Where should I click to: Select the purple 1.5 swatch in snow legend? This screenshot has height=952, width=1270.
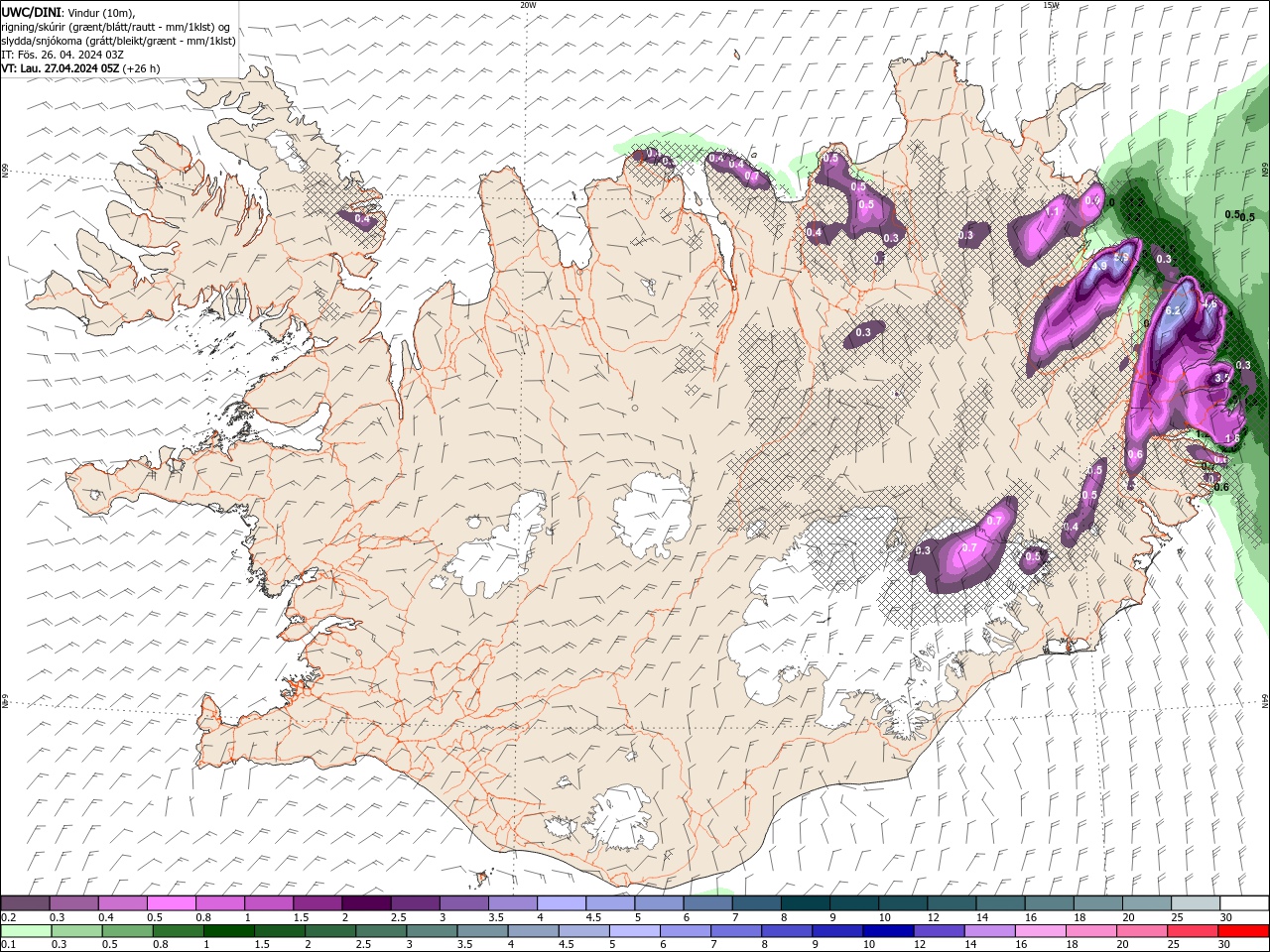[x=317, y=903]
